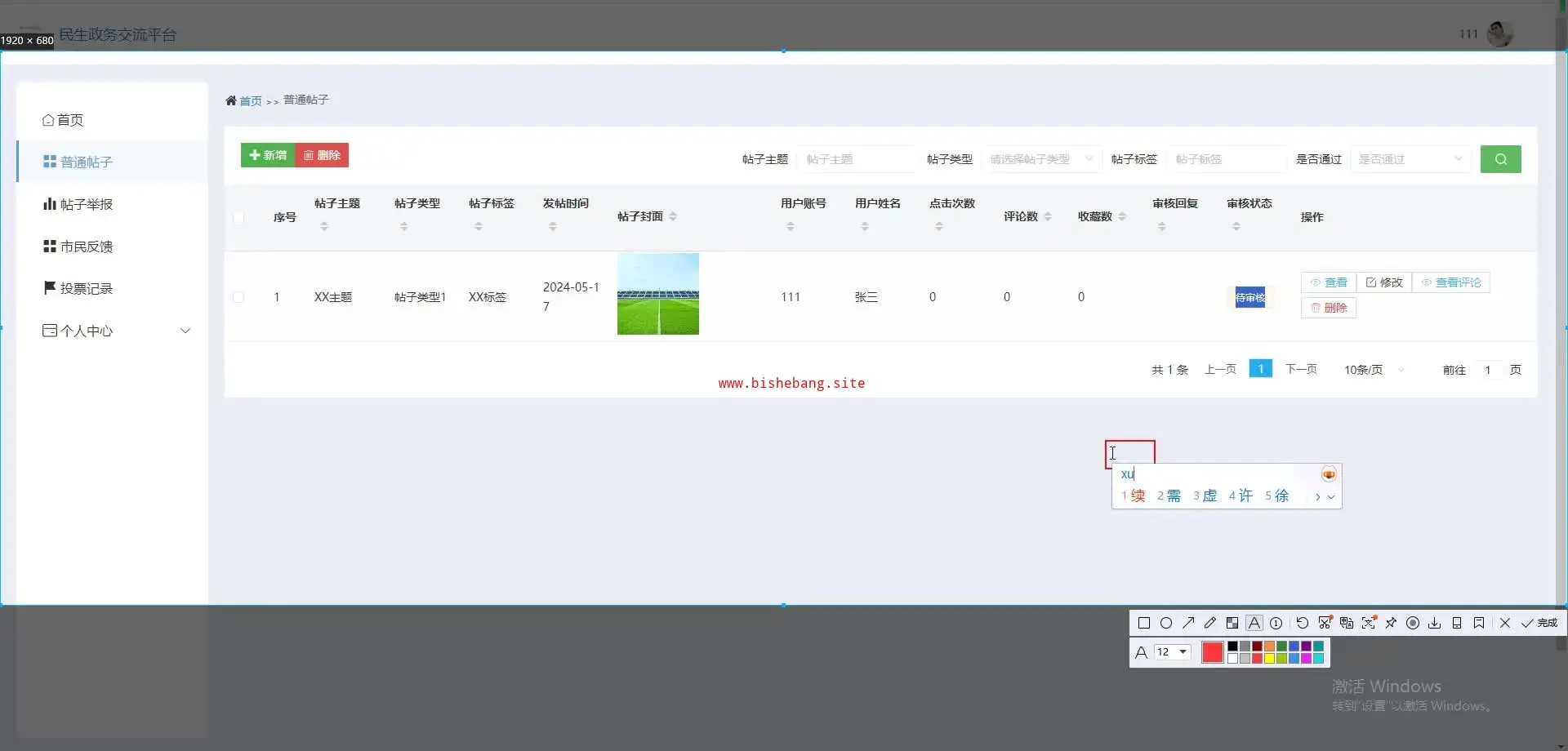Click the page jump number input
1568x751 pixels.
click(1488, 370)
